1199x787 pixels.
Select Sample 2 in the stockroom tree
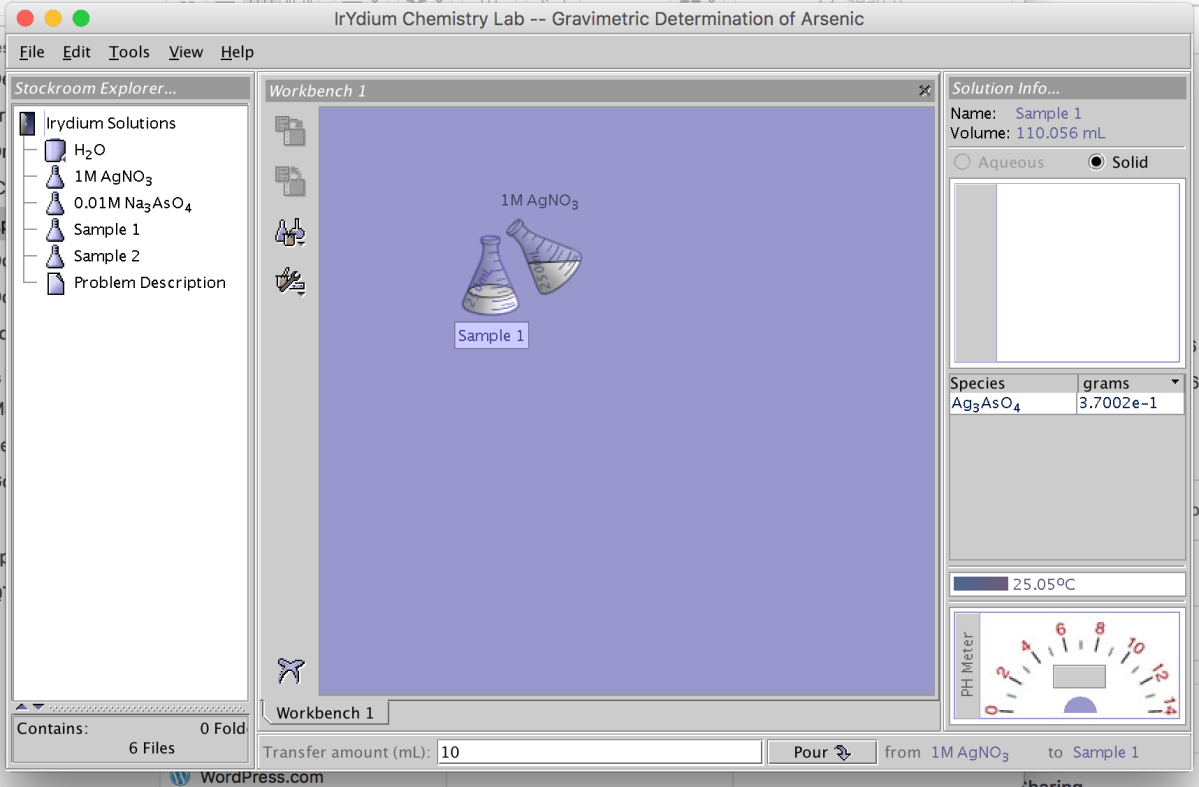click(x=106, y=256)
